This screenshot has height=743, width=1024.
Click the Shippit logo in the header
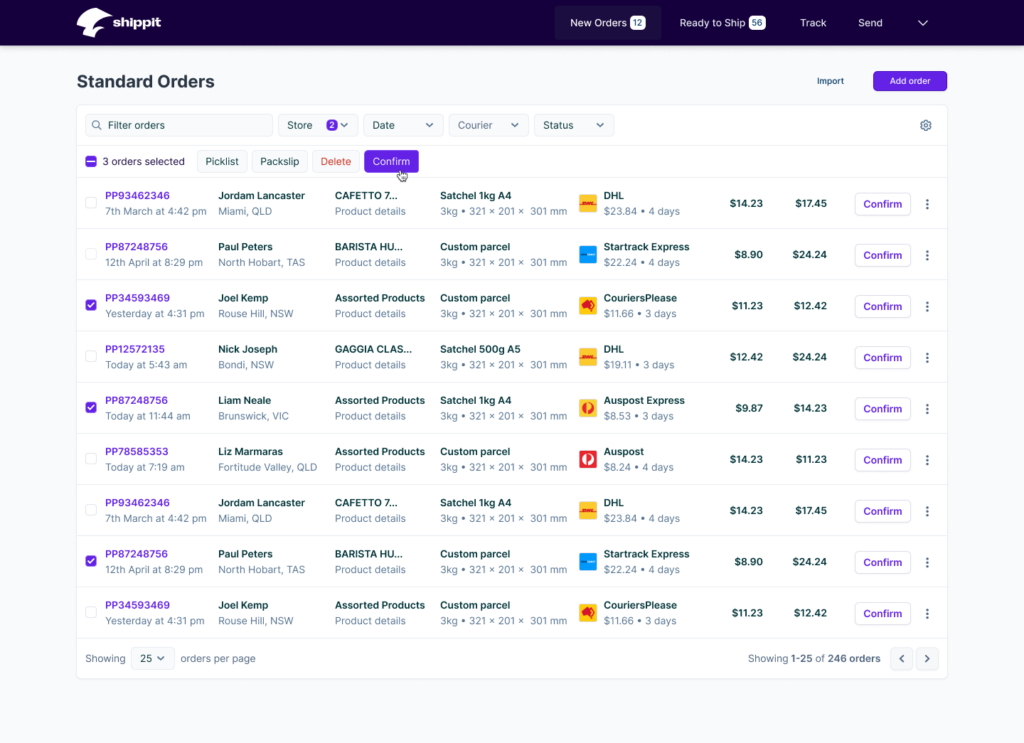click(x=119, y=22)
